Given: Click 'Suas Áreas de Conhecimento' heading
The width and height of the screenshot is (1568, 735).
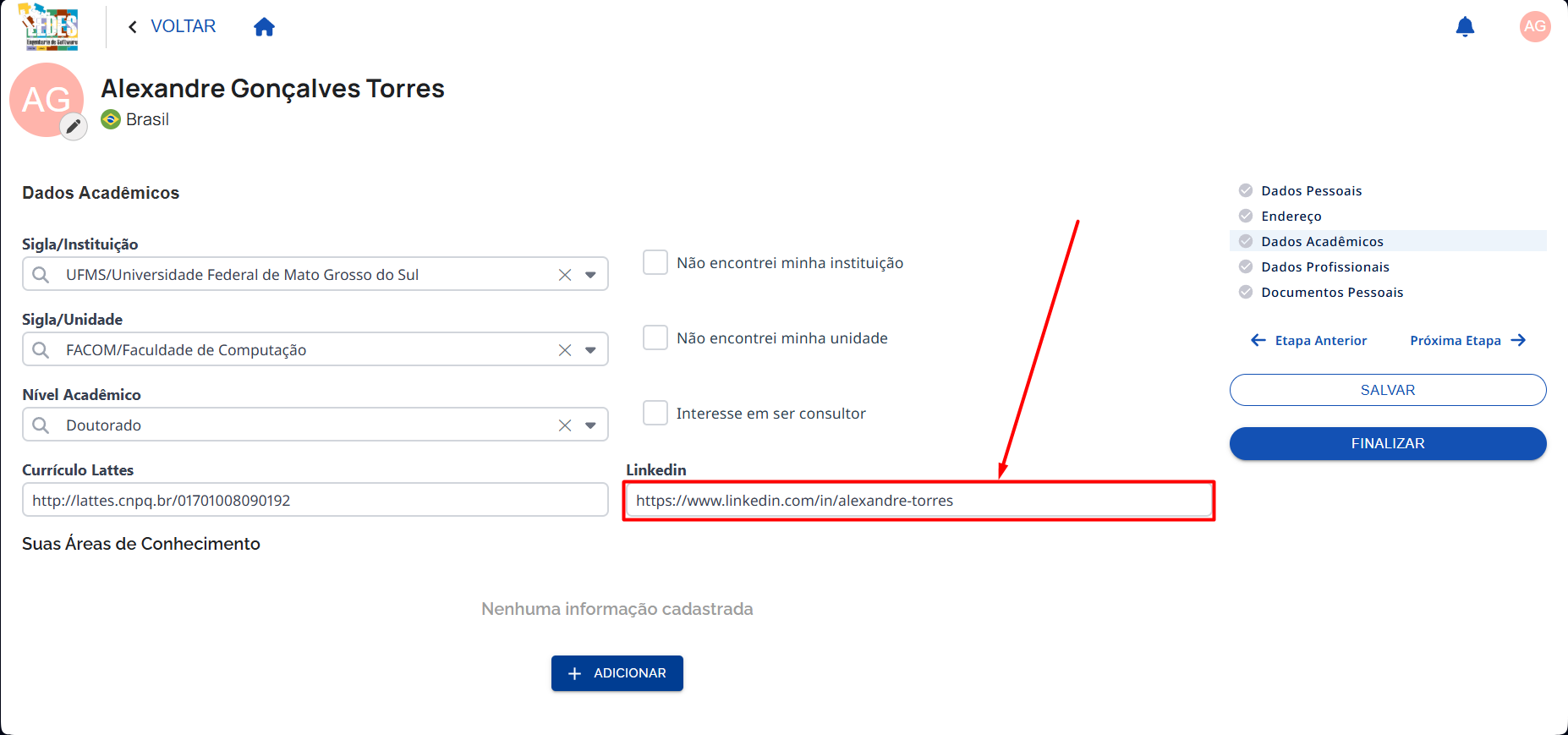Looking at the screenshot, I should click(x=141, y=544).
